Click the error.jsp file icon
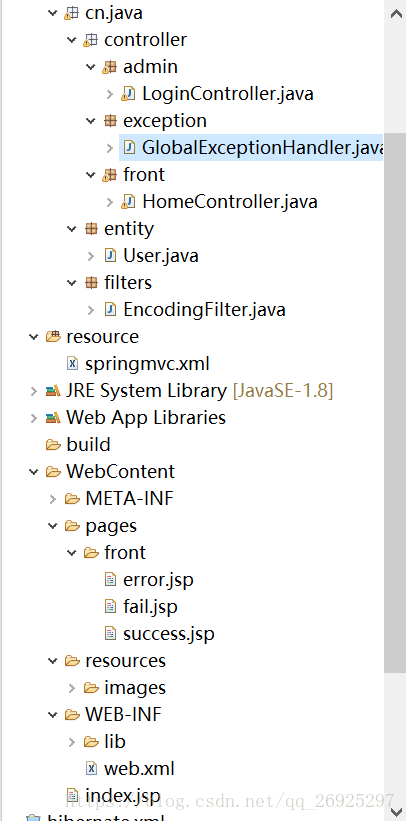Viewport: 406px width, 821px height. tap(110, 580)
